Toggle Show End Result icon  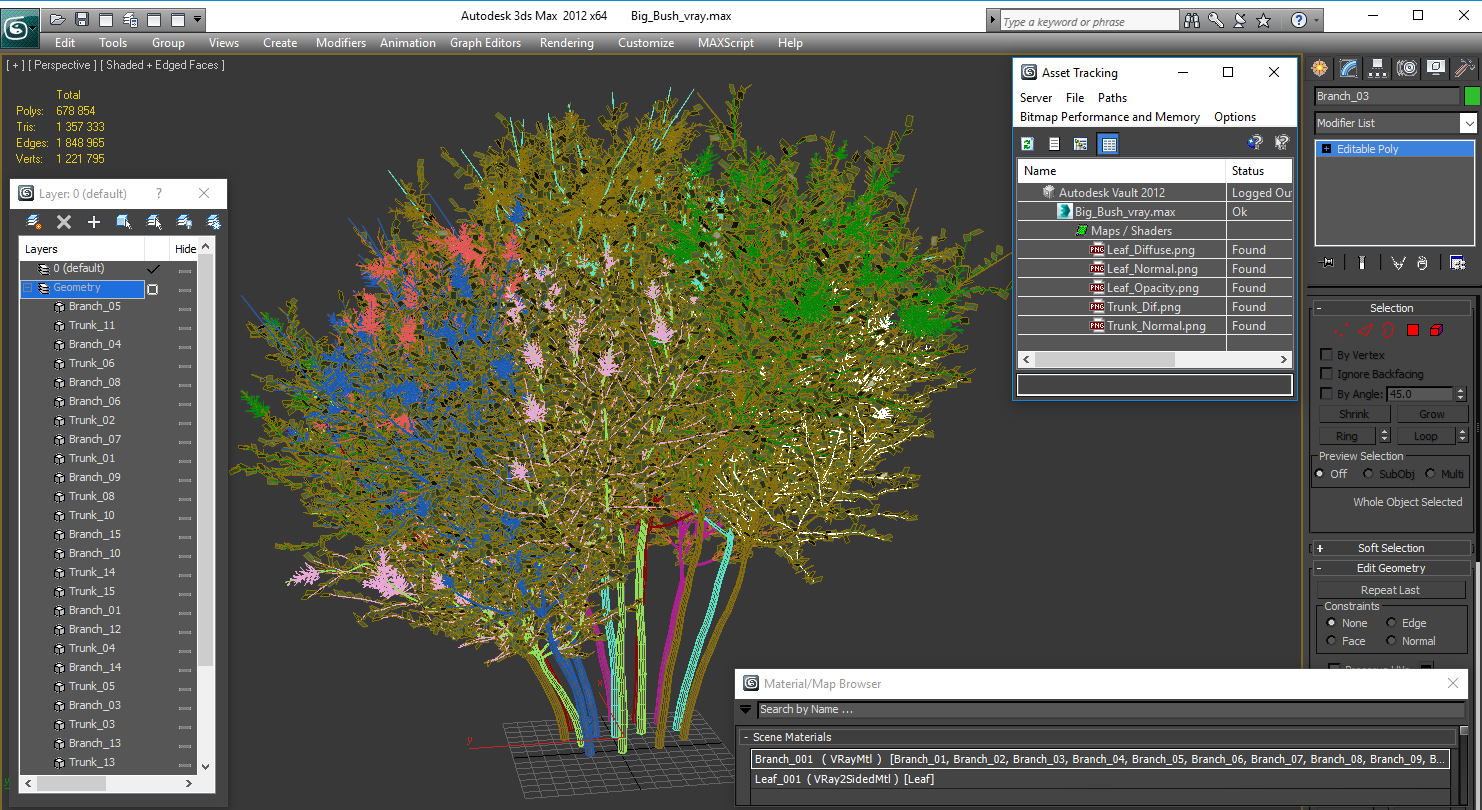pos(1362,262)
